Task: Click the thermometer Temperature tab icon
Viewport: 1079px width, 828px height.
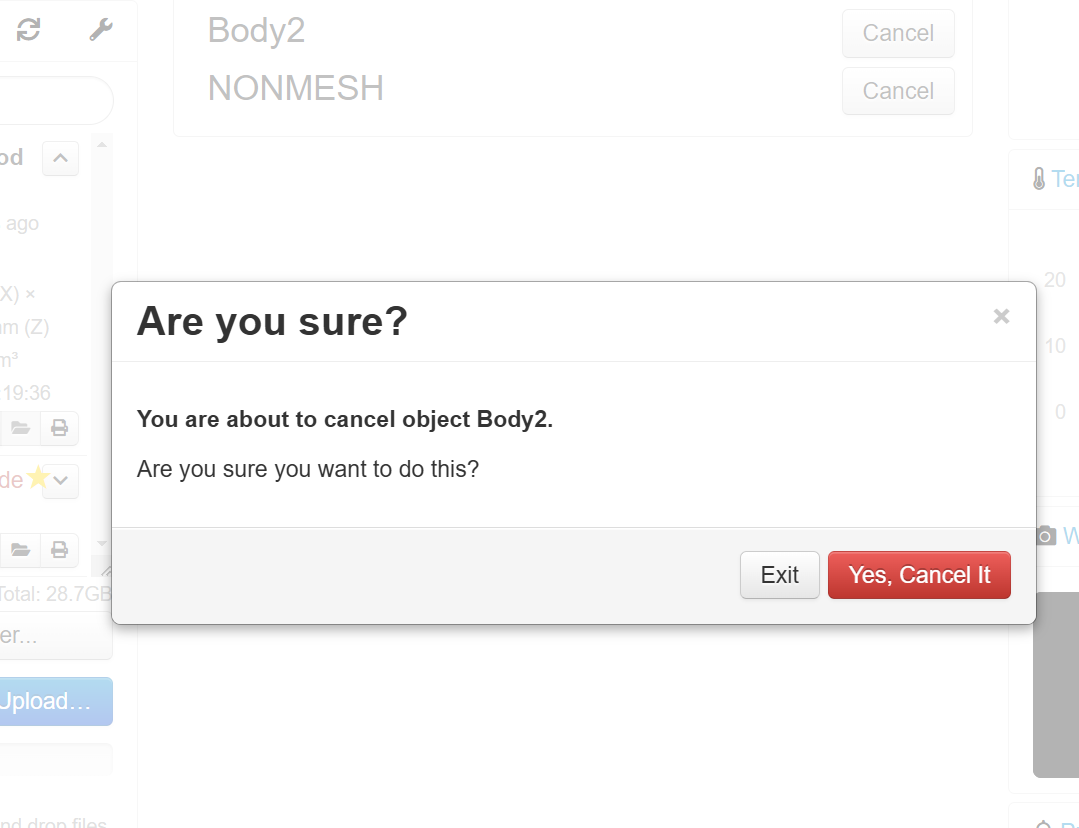Action: point(1039,179)
